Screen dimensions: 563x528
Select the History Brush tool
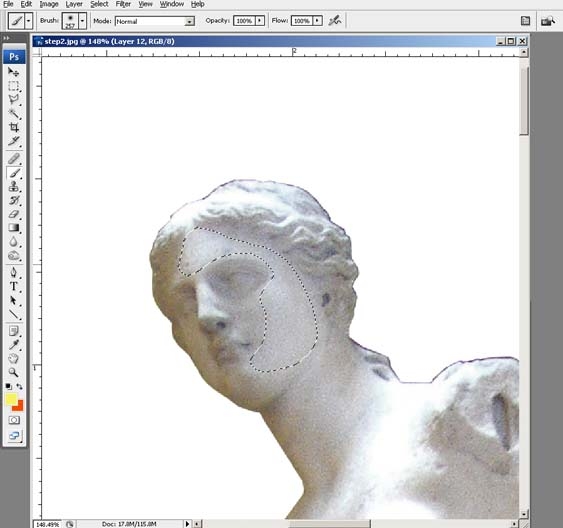[x=14, y=200]
